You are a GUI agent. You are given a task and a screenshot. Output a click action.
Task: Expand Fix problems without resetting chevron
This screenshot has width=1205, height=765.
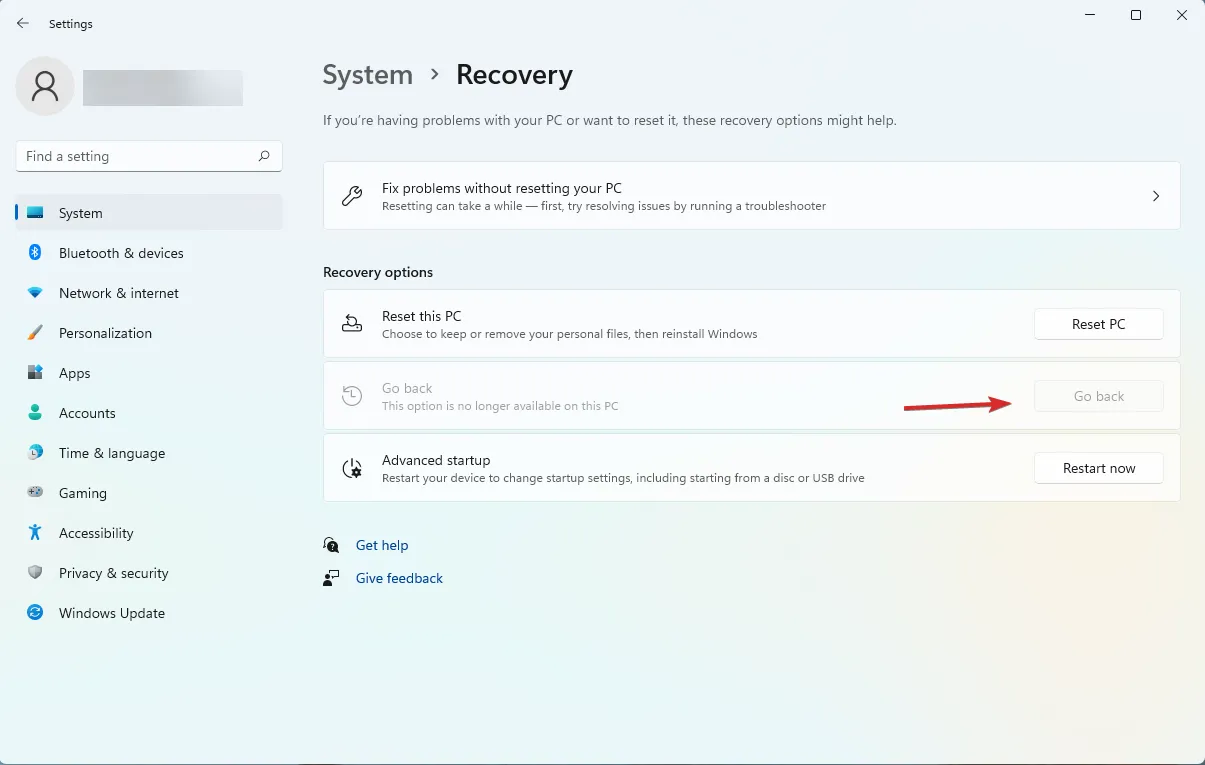1156,196
